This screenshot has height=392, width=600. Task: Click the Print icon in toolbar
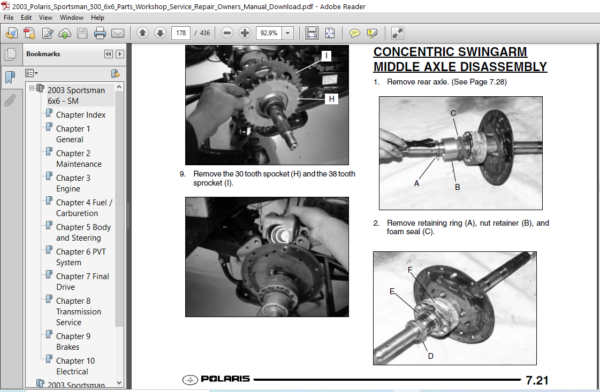[x=100, y=33]
